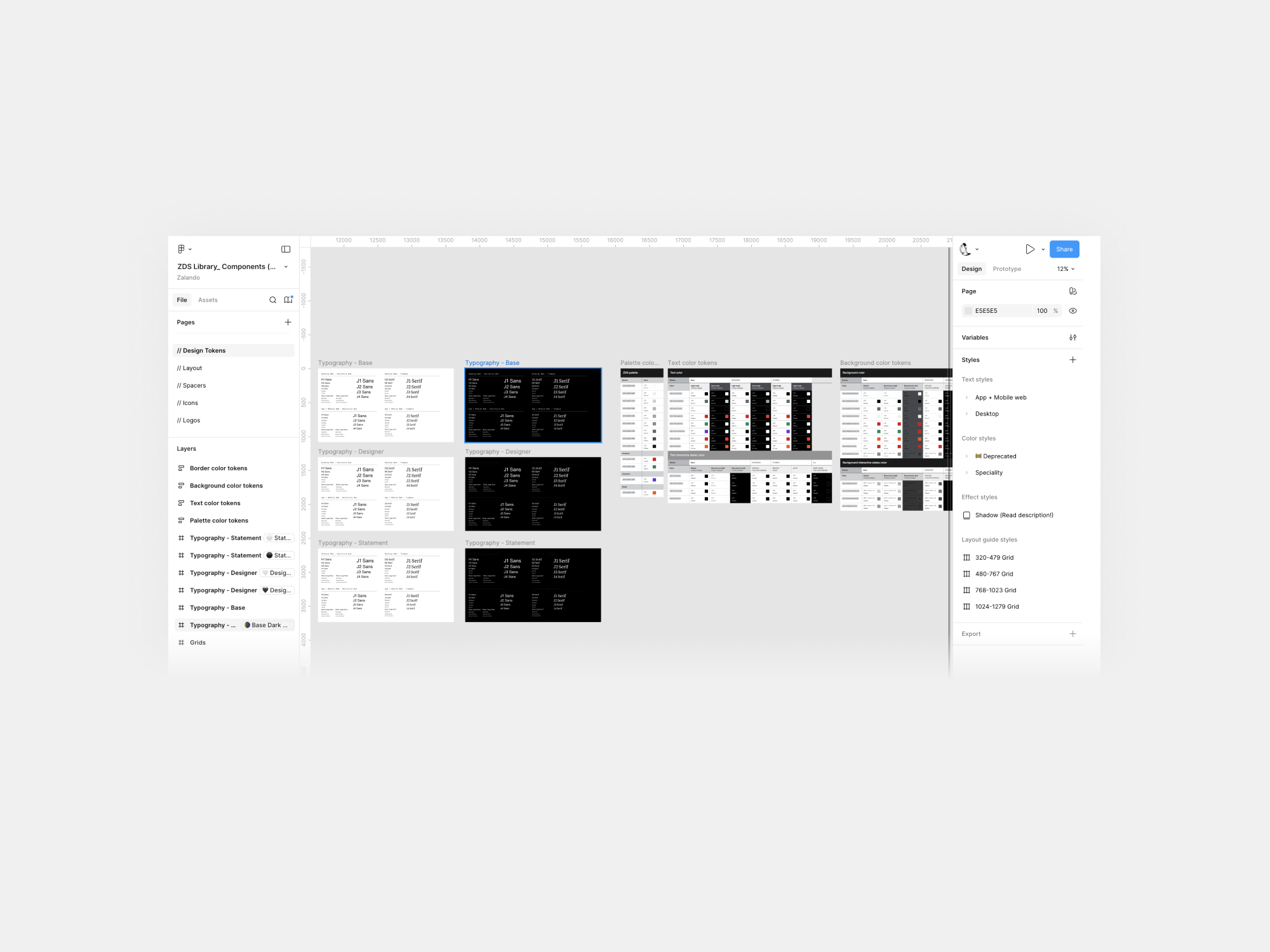Click the search icon in File panel
The image size is (1270, 952).
pos(273,300)
